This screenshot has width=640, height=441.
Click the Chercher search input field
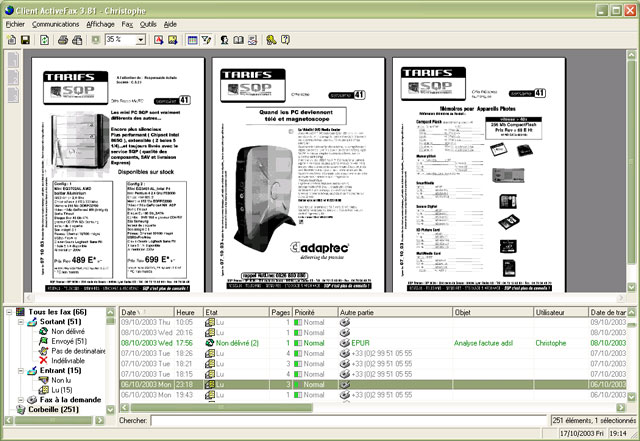(340, 421)
